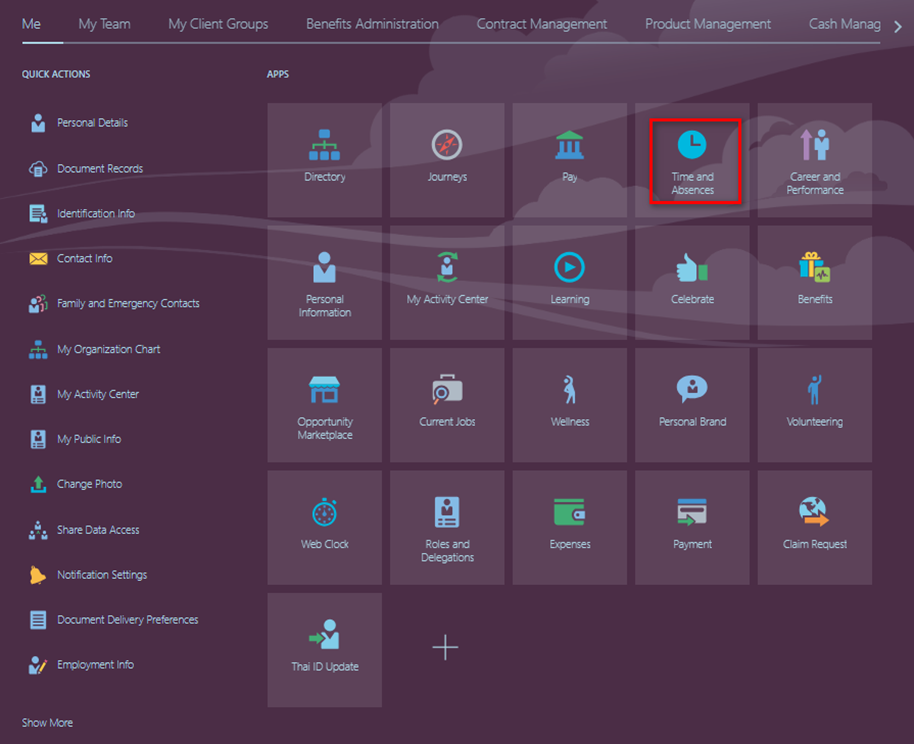Switch to the Benefits Administration tab
Image resolution: width=914 pixels, height=744 pixels.
click(372, 24)
